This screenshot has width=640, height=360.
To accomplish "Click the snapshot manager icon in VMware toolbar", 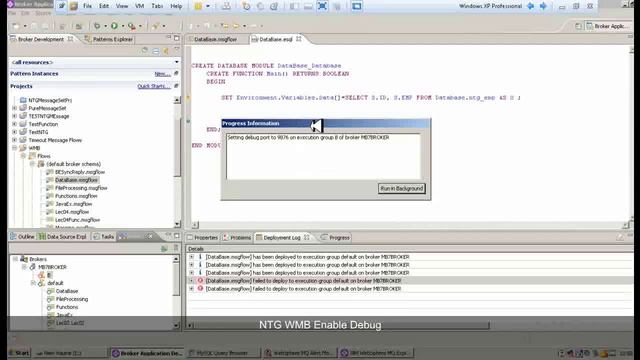I will [x=274, y=6].
